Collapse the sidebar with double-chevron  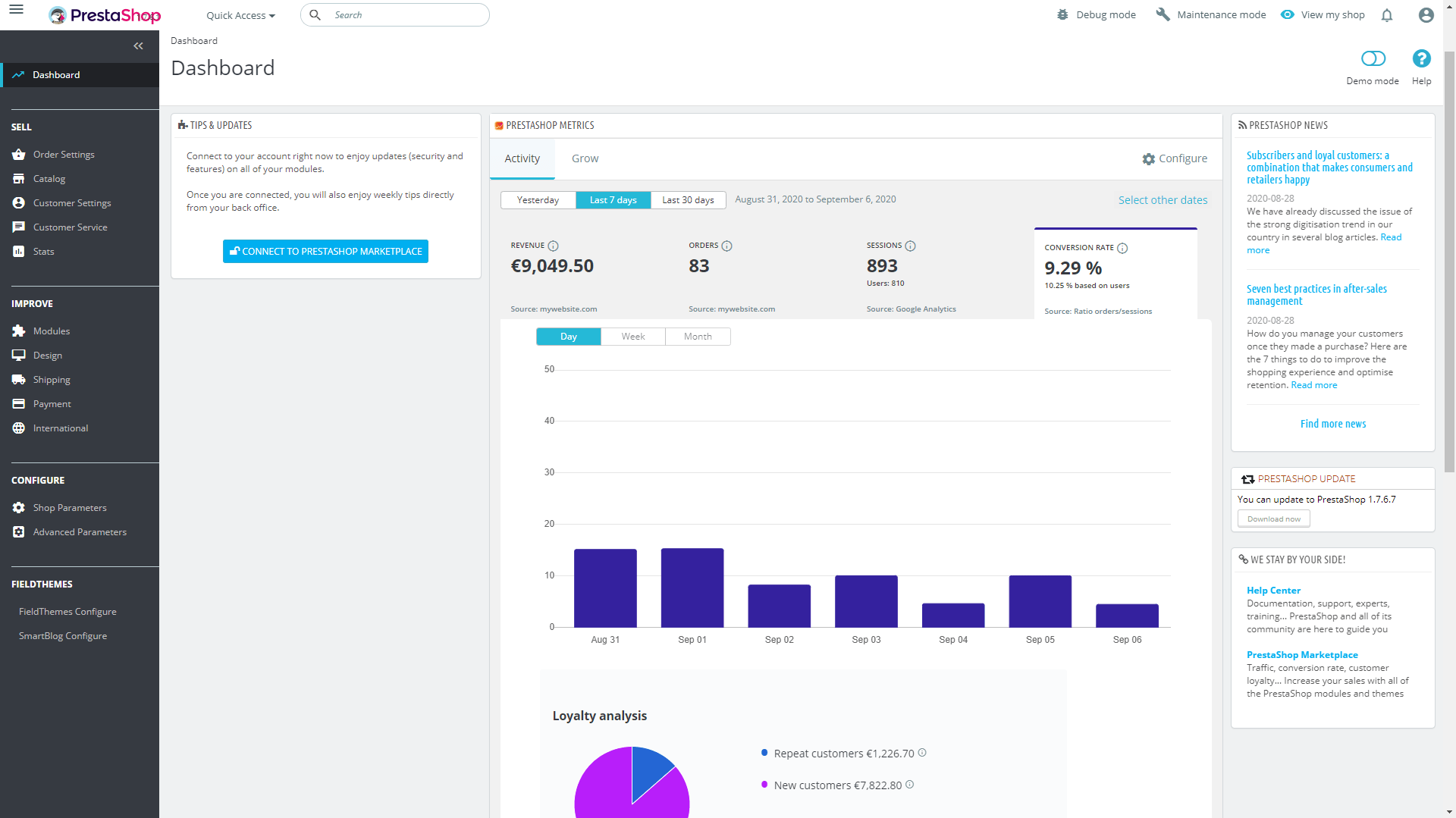[138, 45]
